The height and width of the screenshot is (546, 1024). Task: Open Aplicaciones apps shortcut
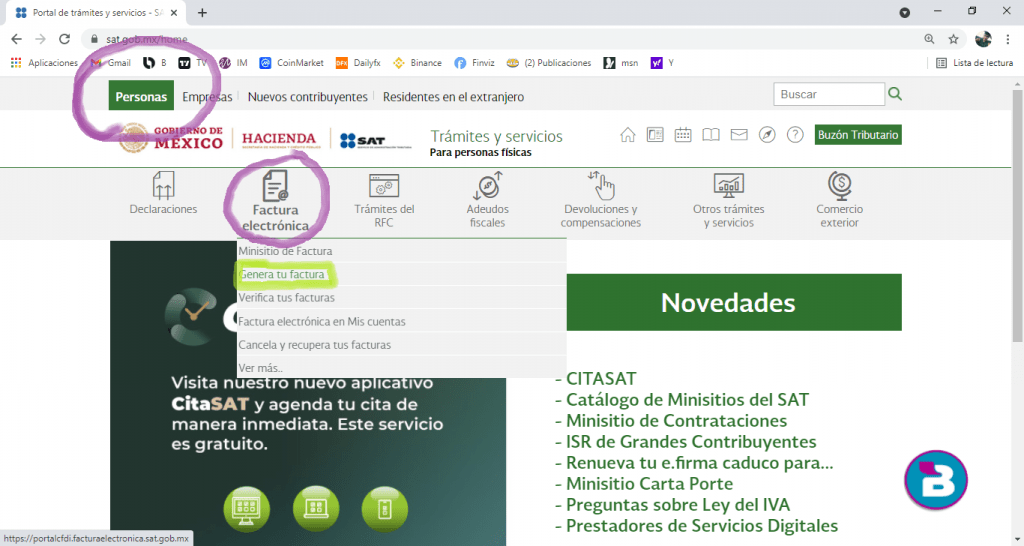click(44, 63)
